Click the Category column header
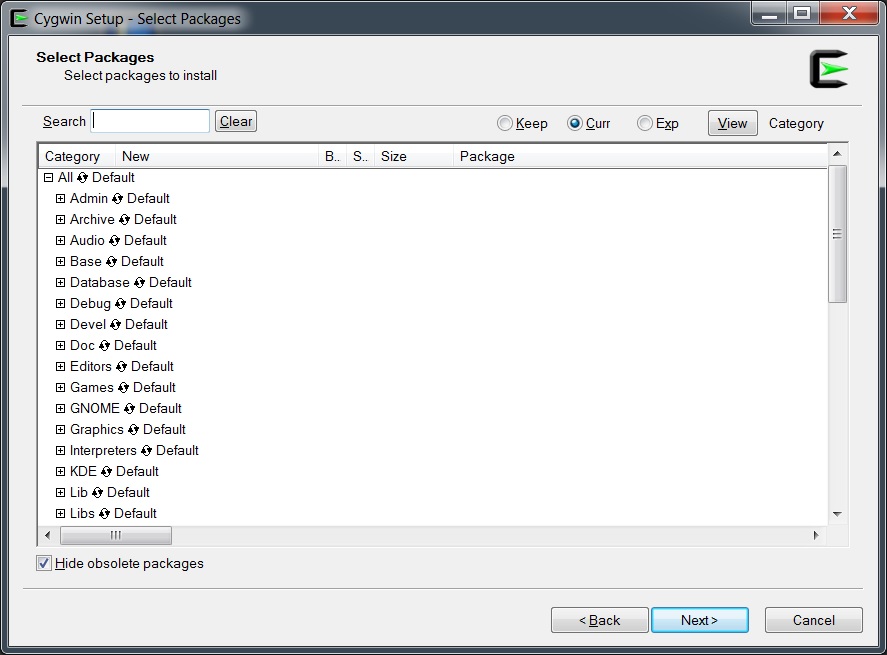Screen dimensions: 887x655 click(x=77, y=156)
